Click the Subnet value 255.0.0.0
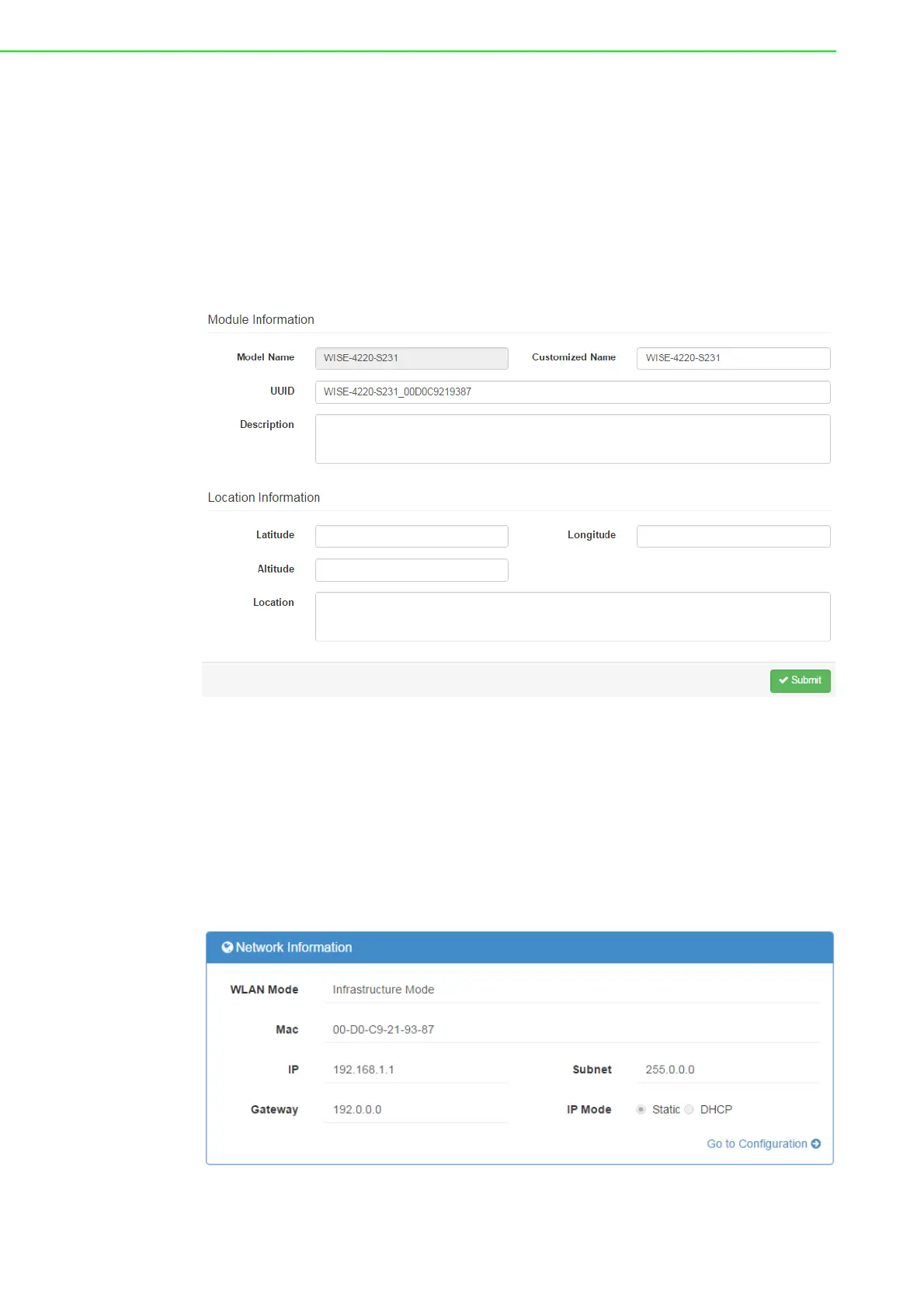 point(670,1070)
